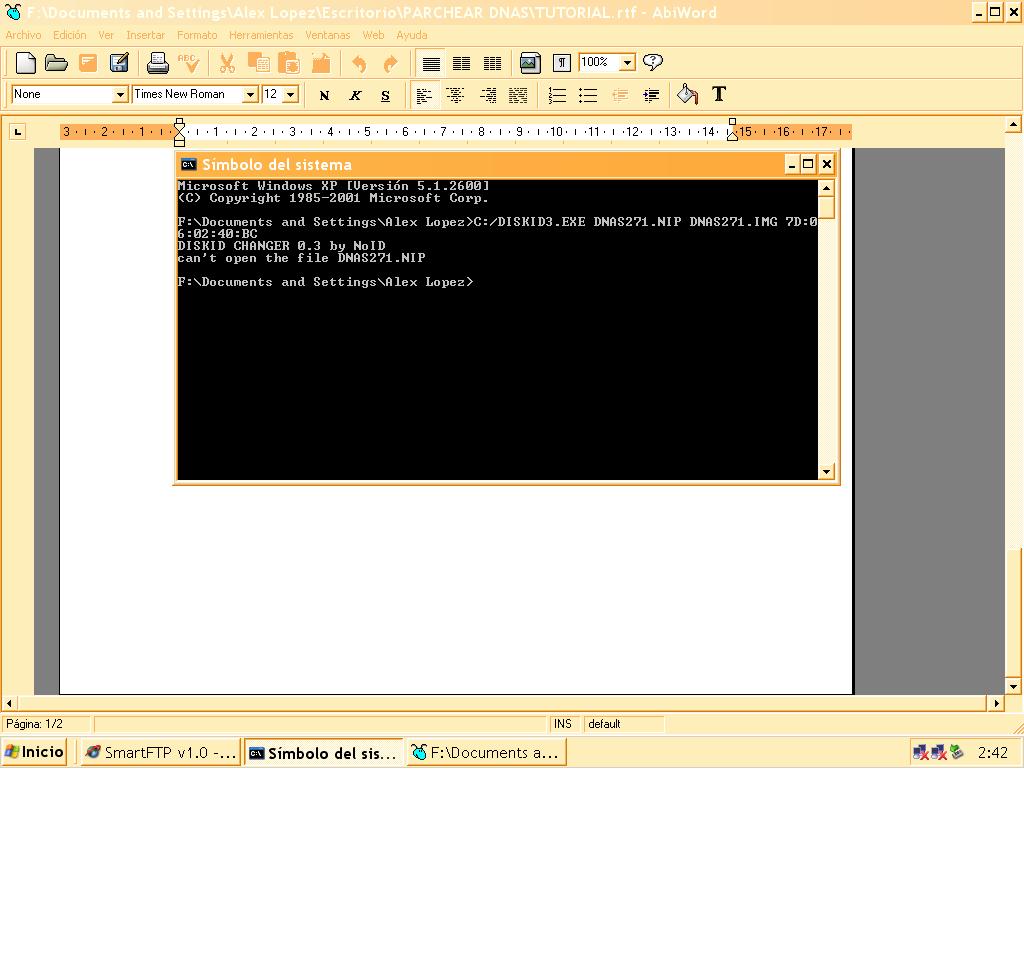This screenshot has height=960, width=1024.
Task: Toggle bold formatting (N button)
Action: click(324, 95)
